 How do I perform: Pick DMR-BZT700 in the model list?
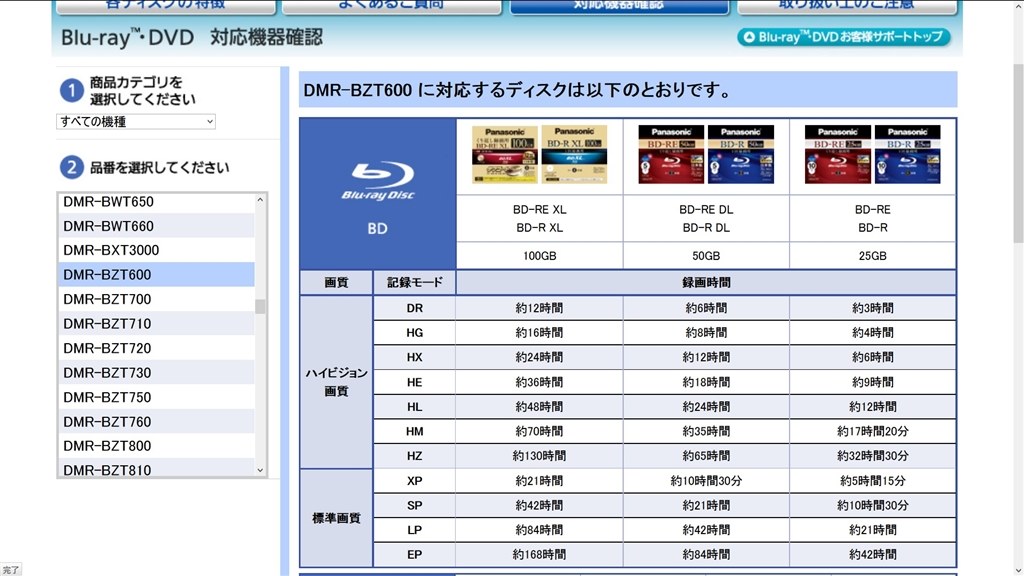pyautogui.click(x=156, y=299)
